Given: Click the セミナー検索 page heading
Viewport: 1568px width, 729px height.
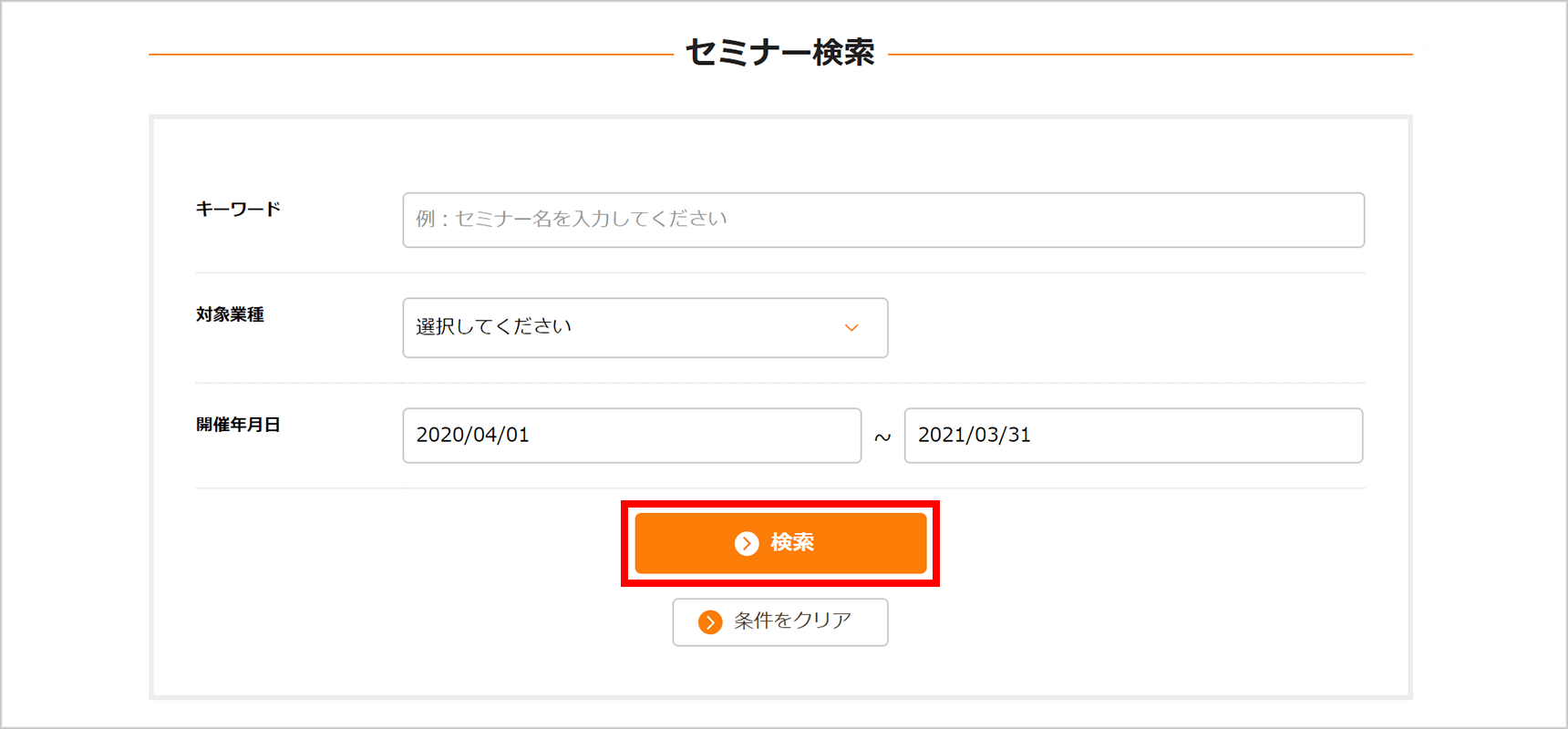Looking at the screenshot, I should 780,53.
